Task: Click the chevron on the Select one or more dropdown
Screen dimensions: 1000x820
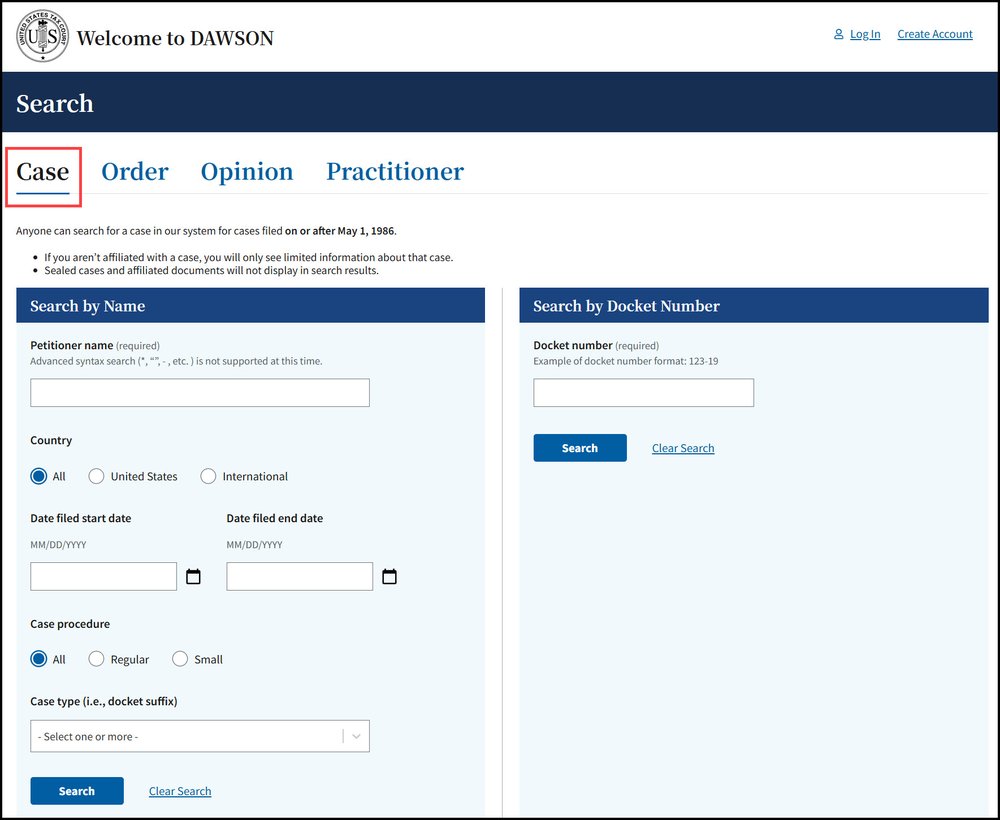Action: [355, 735]
